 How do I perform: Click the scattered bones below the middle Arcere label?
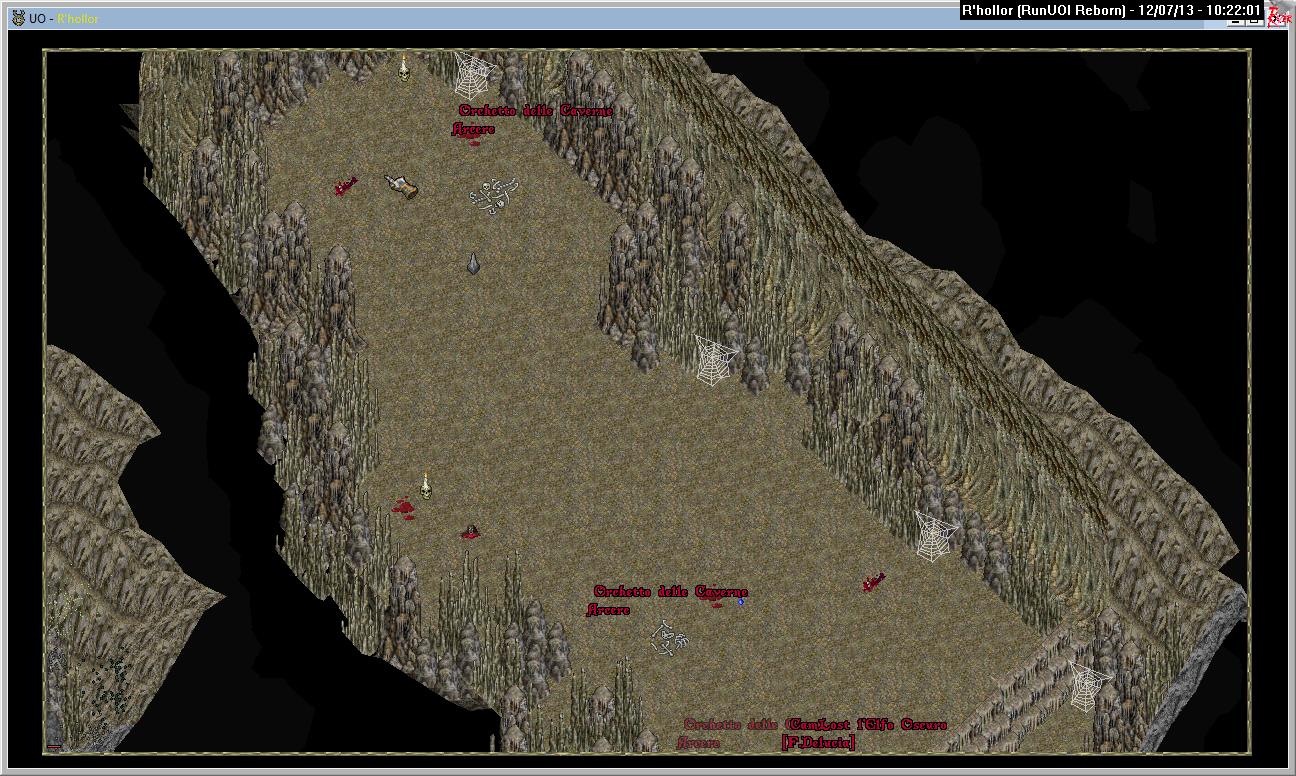668,638
